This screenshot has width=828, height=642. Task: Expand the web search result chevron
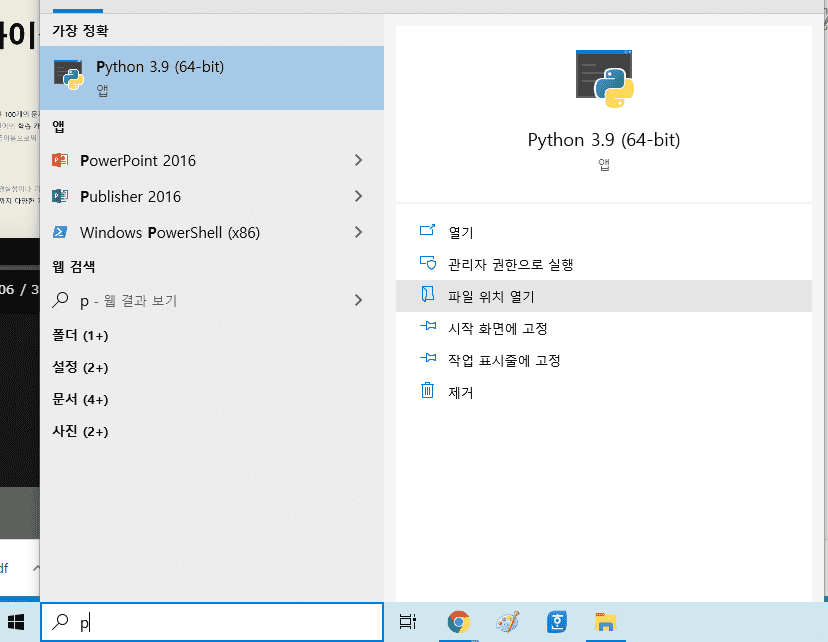click(359, 300)
